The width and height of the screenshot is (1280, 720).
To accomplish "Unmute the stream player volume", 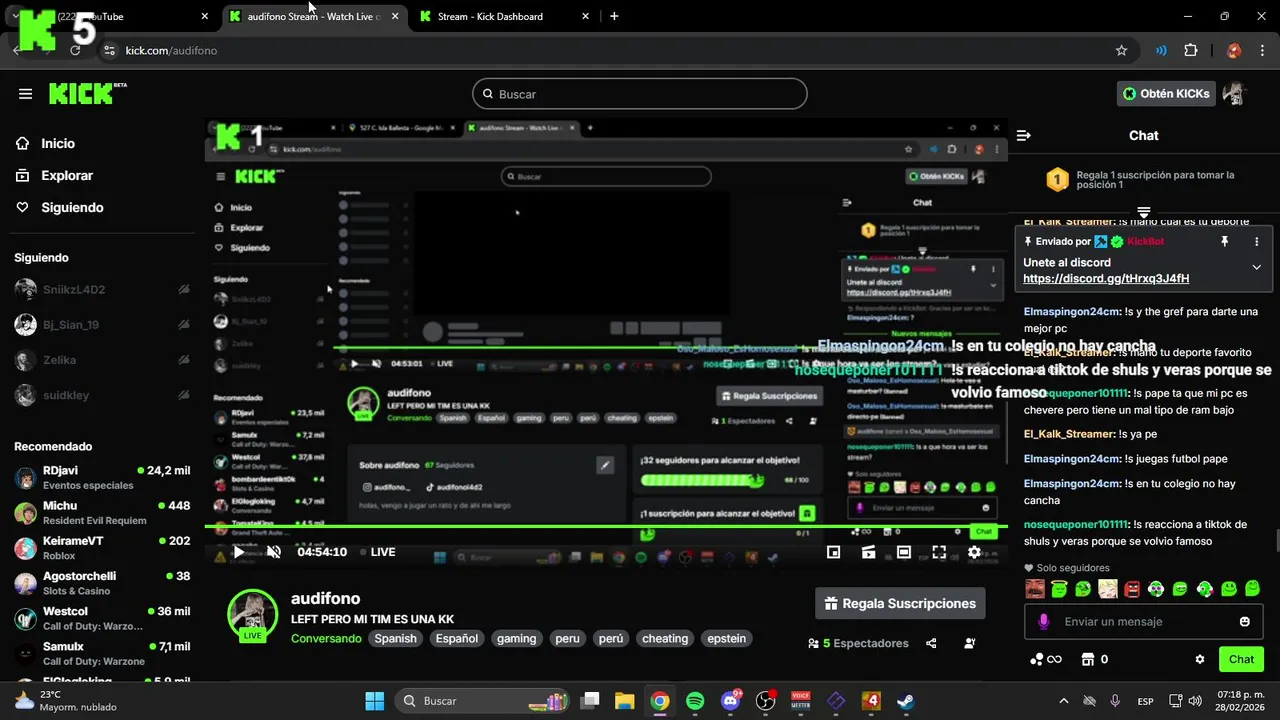I will point(273,552).
